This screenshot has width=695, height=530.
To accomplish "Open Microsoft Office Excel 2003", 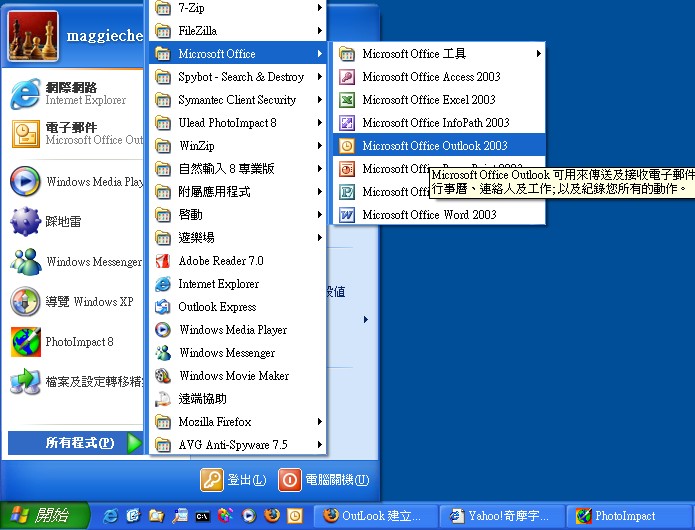I will pyautogui.click(x=439, y=100).
